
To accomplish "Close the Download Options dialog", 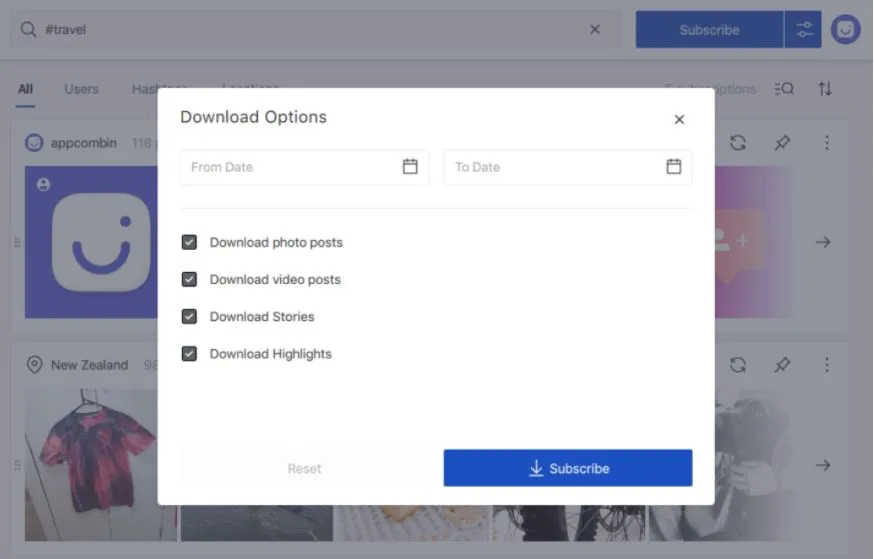I will (679, 120).
